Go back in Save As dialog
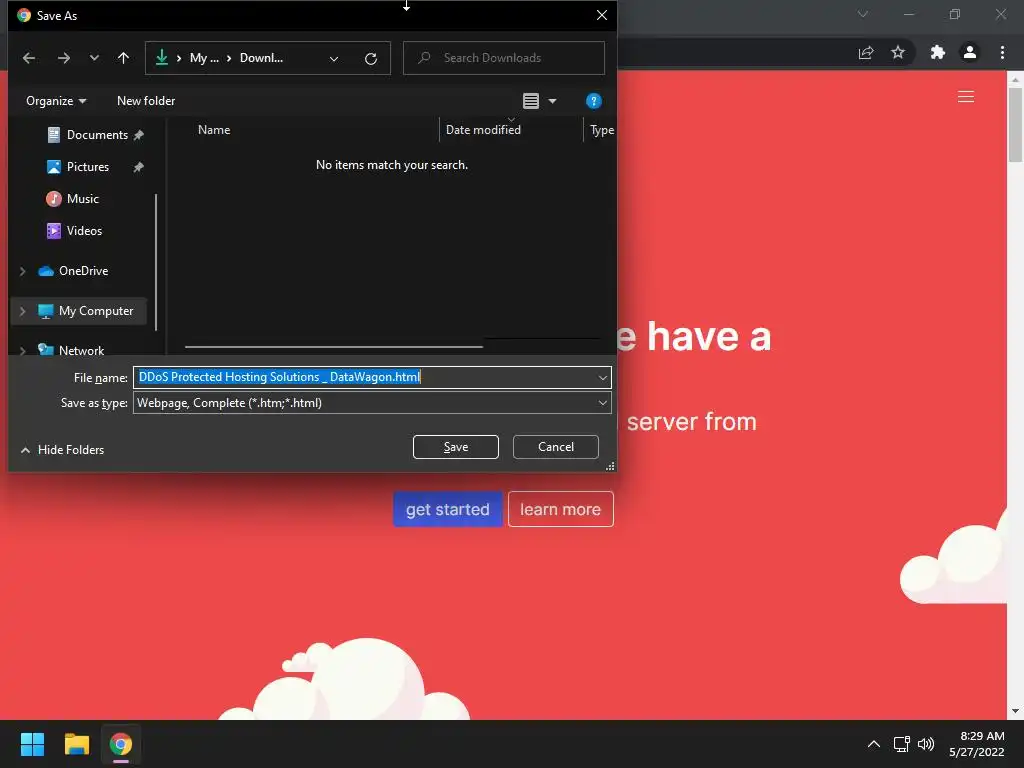This screenshot has width=1024, height=768. [x=29, y=58]
